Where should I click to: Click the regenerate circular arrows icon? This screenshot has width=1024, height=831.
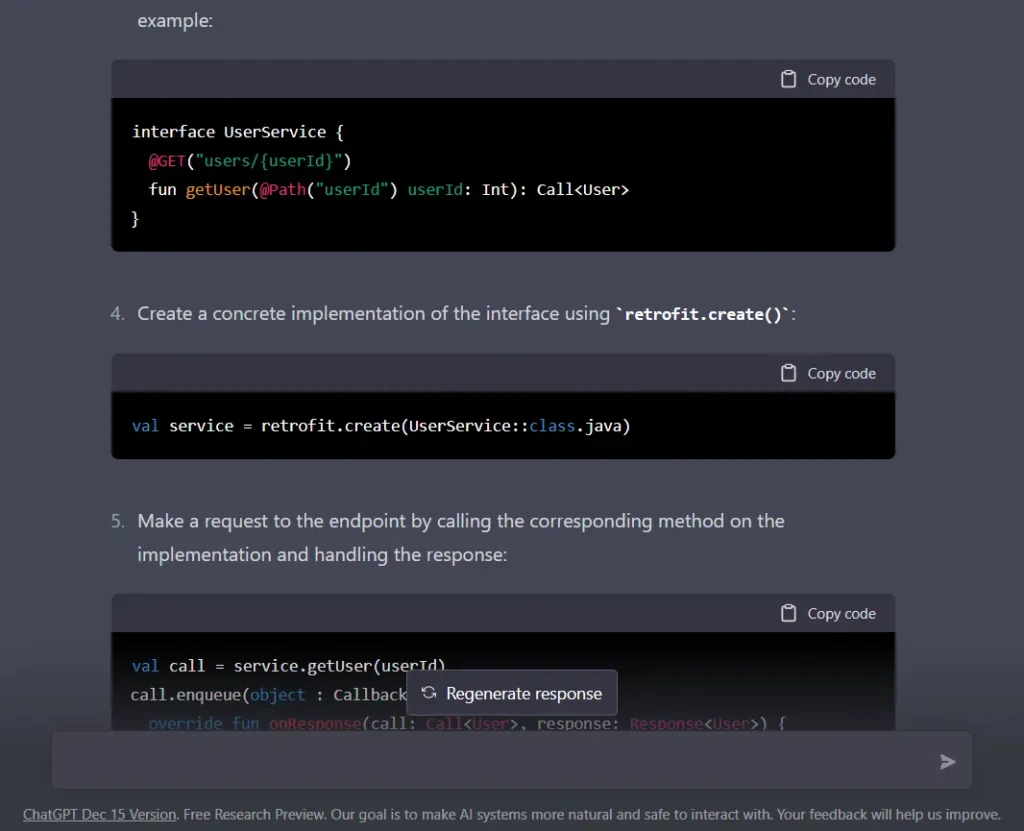point(428,693)
